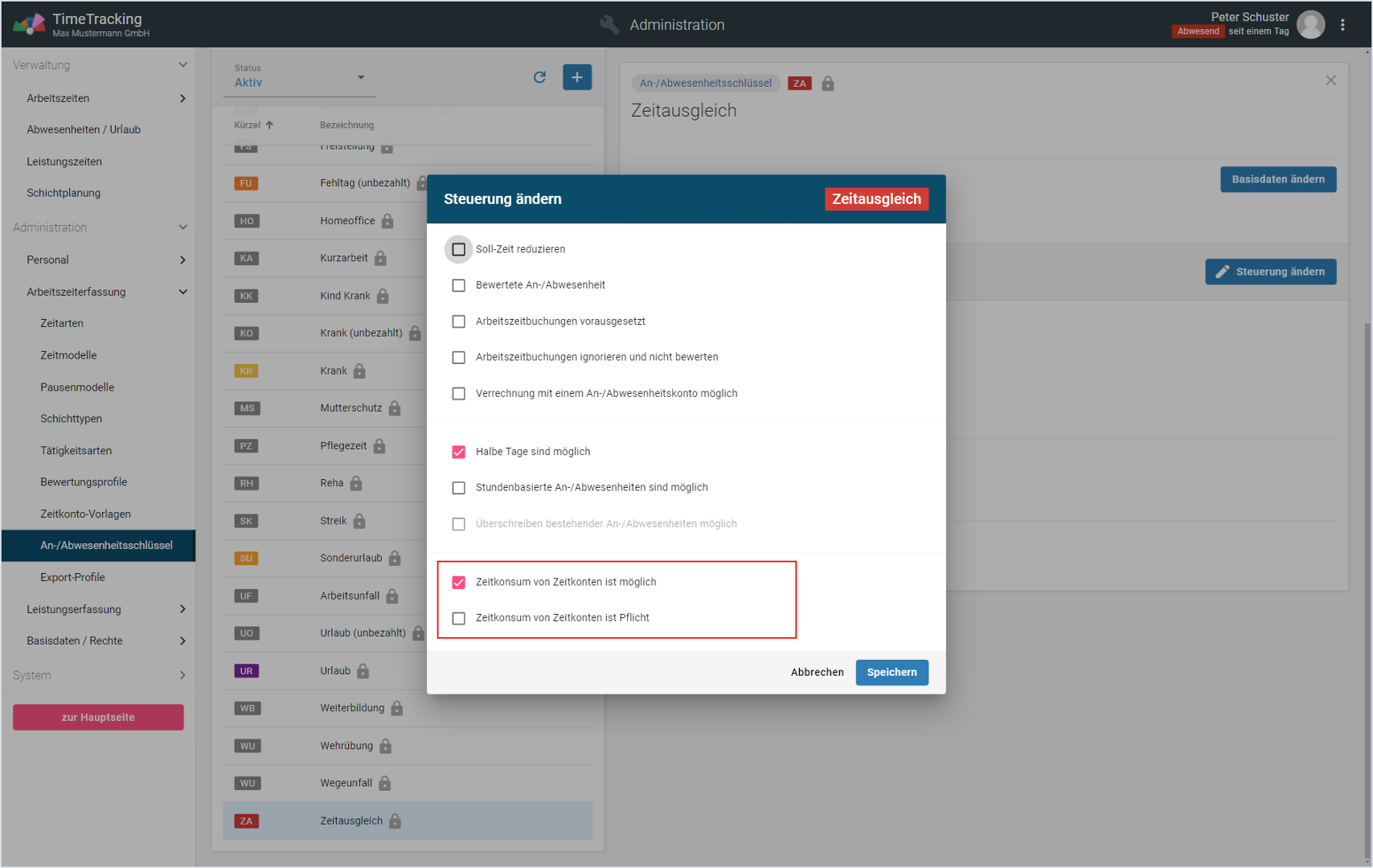Image resolution: width=1373 pixels, height=868 pixels.
Task: Click the refresh list icon
Action: [x=539, y=77]
